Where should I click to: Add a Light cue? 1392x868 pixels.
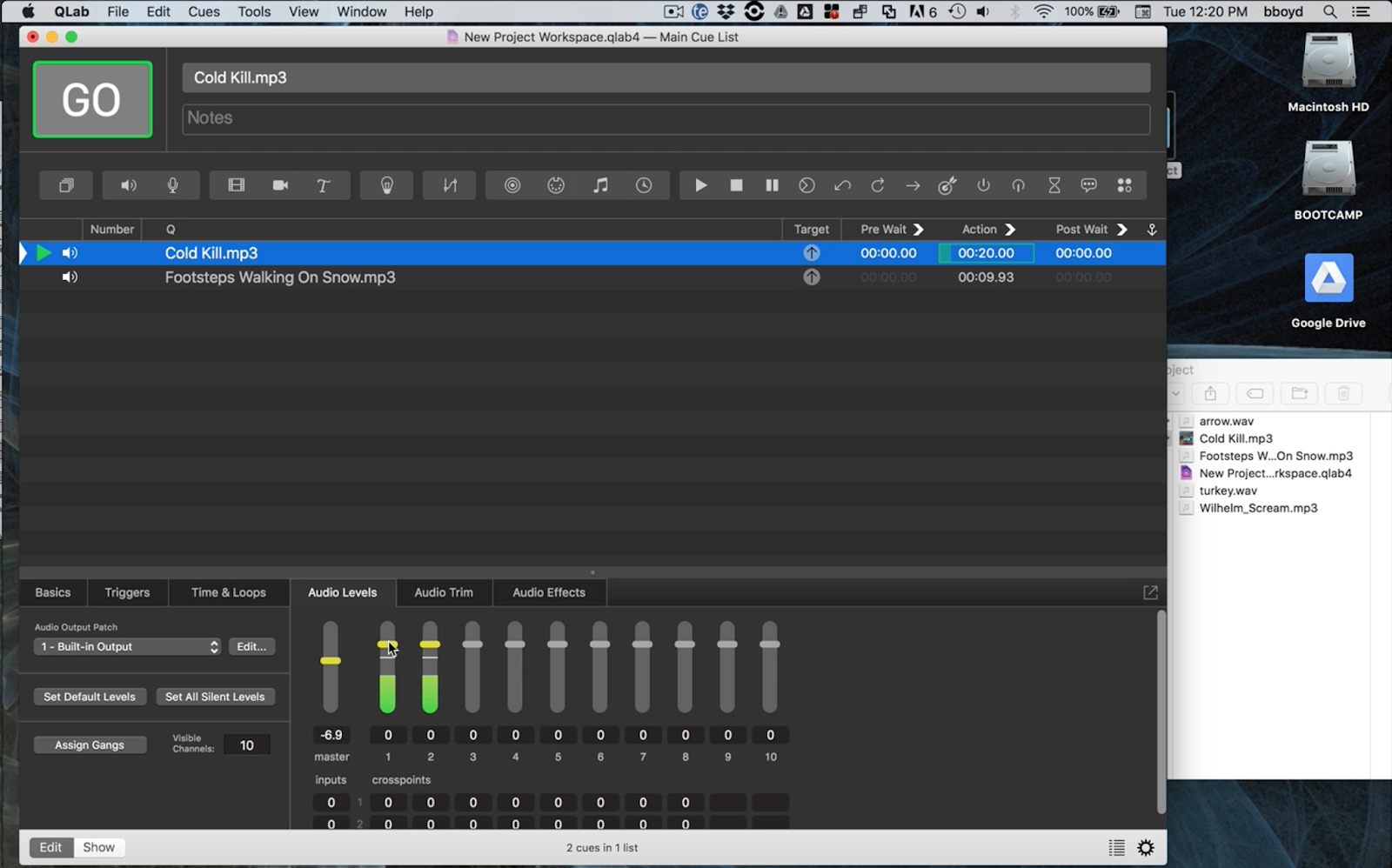click(385, 184)
